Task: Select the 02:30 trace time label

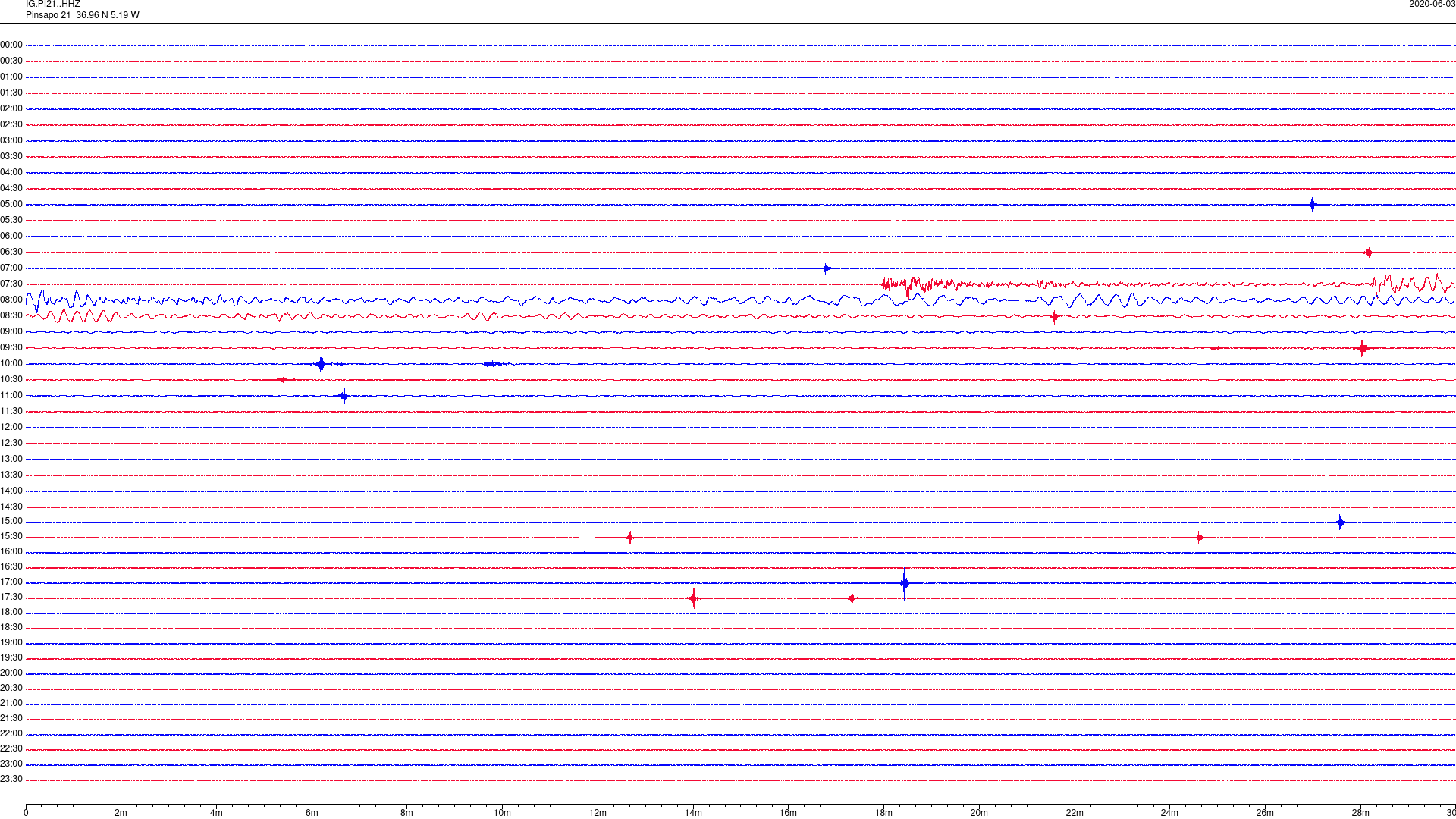Action: point(11,124)
